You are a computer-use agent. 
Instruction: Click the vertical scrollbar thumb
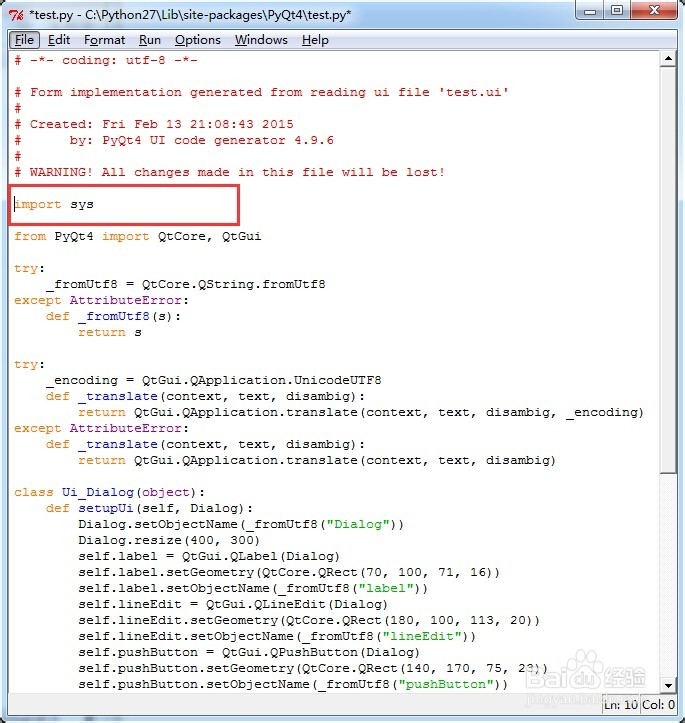click(668, 270)
